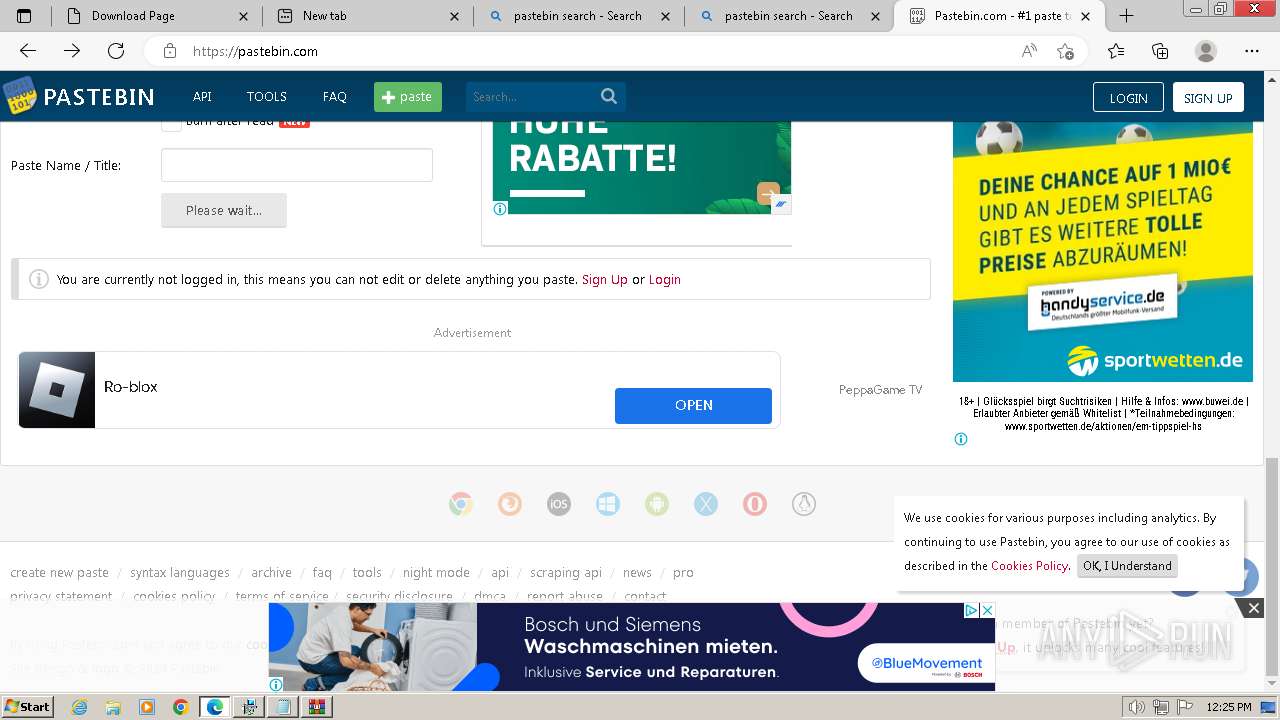The image size is (1280, 720).
Task: Click the syntax languages footer link
Action: 180,573
